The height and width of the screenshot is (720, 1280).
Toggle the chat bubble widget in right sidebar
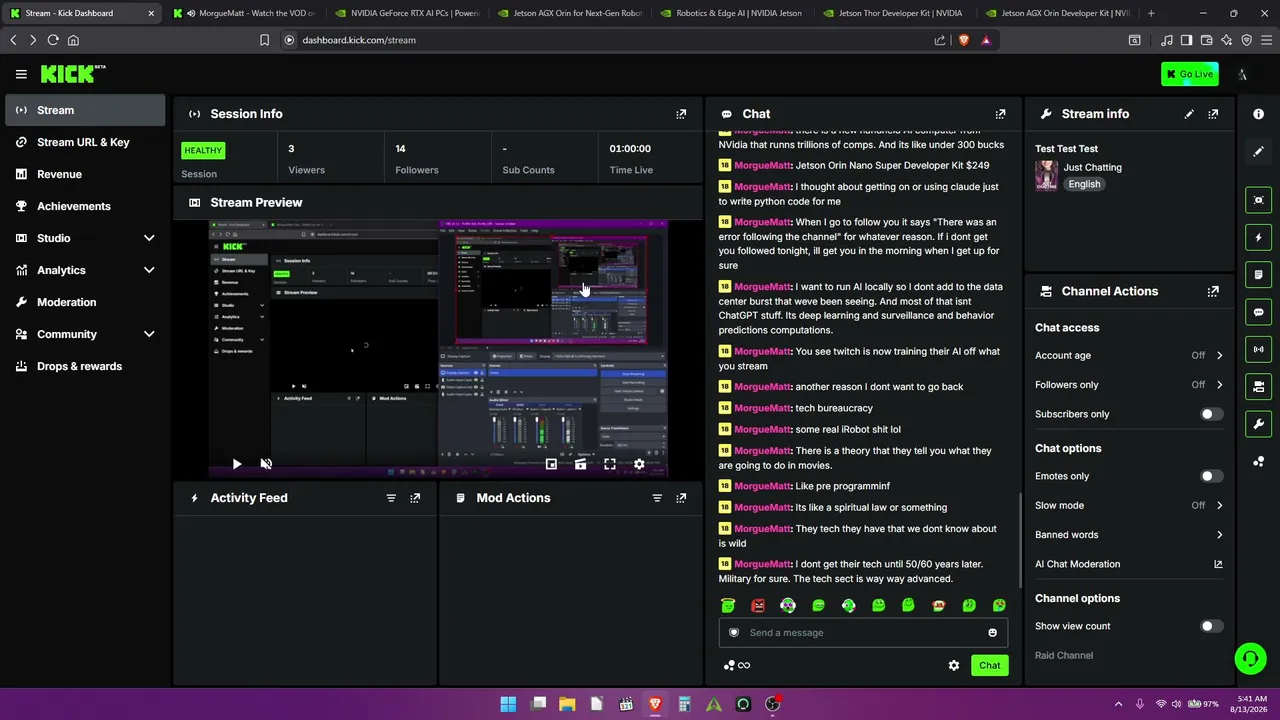[1259, 312]
